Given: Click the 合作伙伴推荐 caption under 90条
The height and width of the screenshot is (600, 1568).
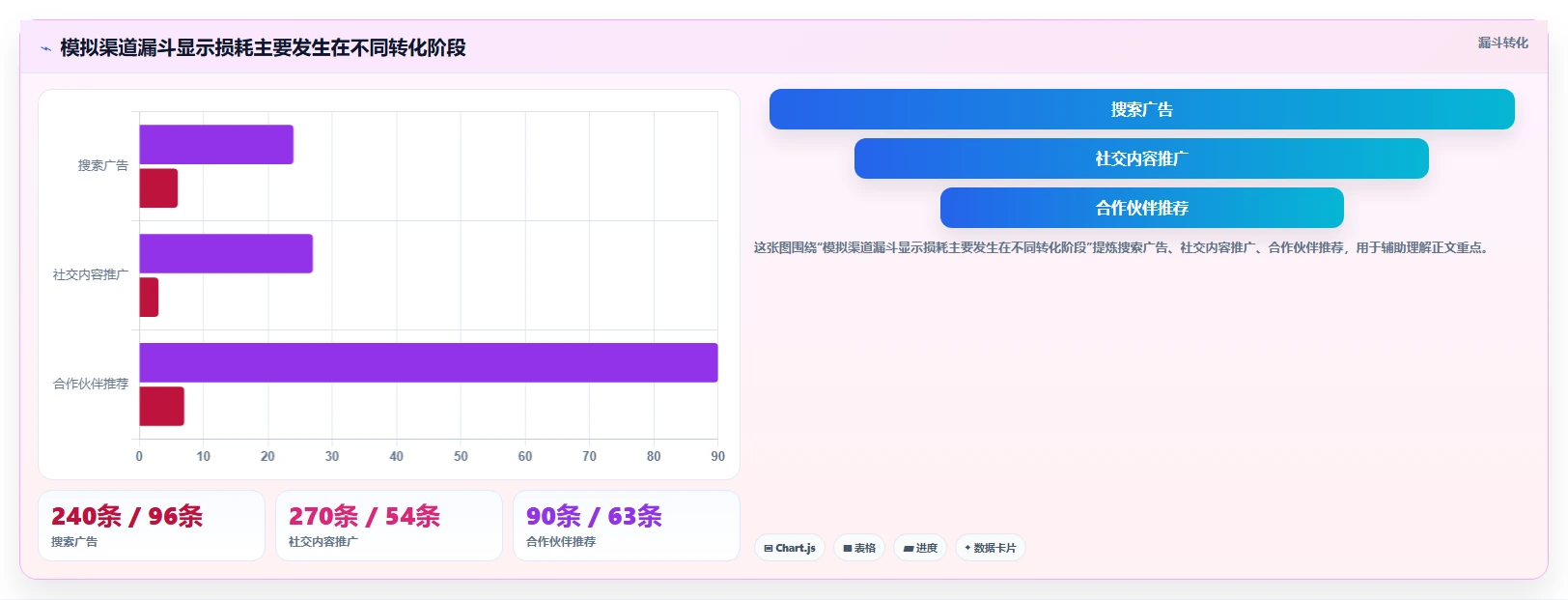Looking at the screenshot, I should coord(561,542).
